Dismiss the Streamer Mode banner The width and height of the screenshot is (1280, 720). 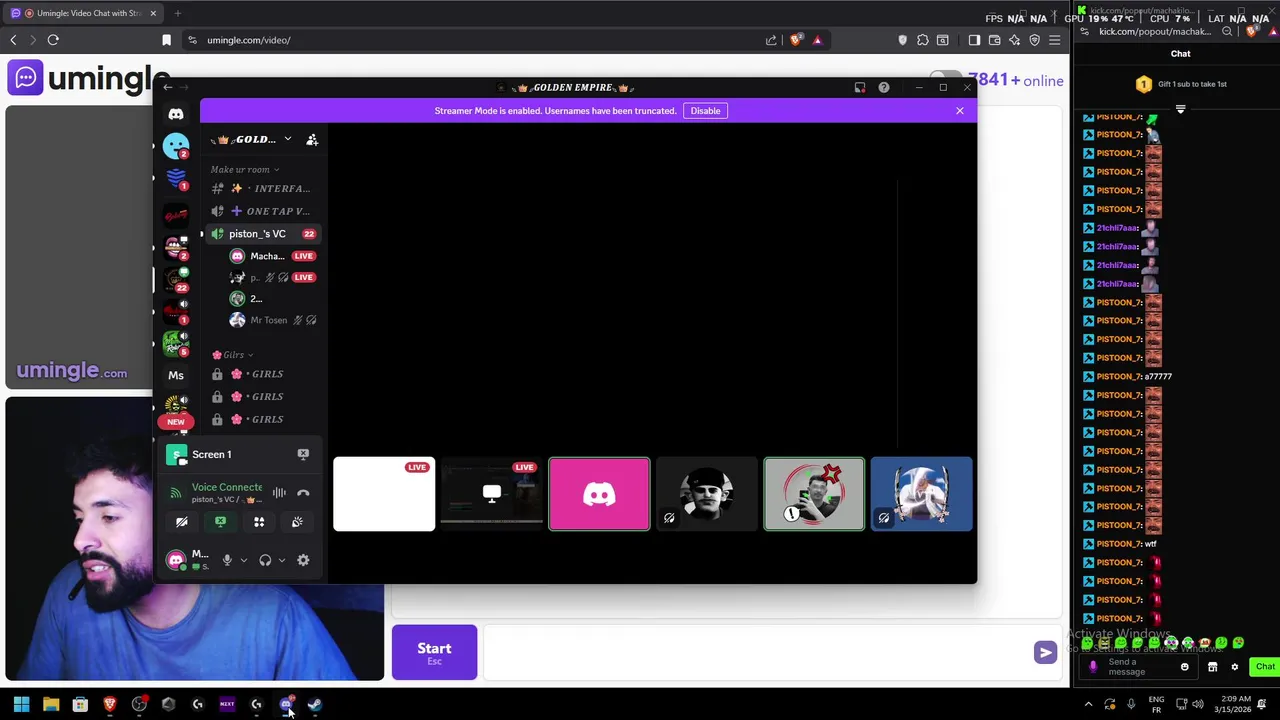pos(959,111)
